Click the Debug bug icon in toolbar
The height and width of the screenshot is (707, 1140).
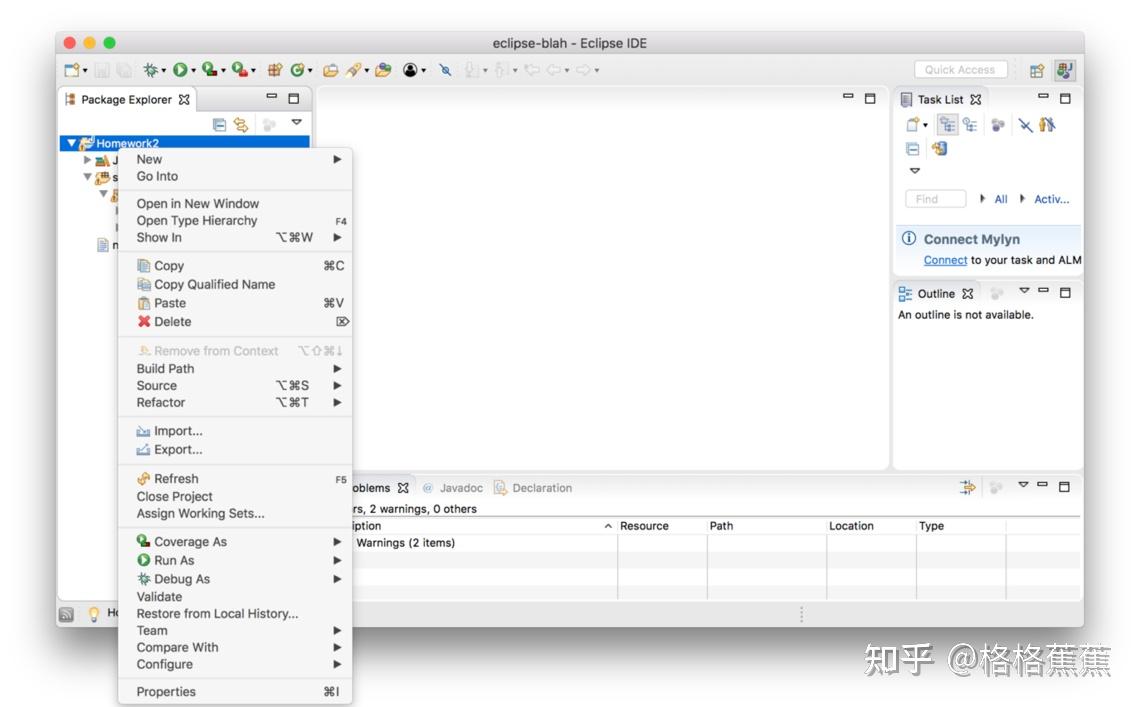[150, 70]
